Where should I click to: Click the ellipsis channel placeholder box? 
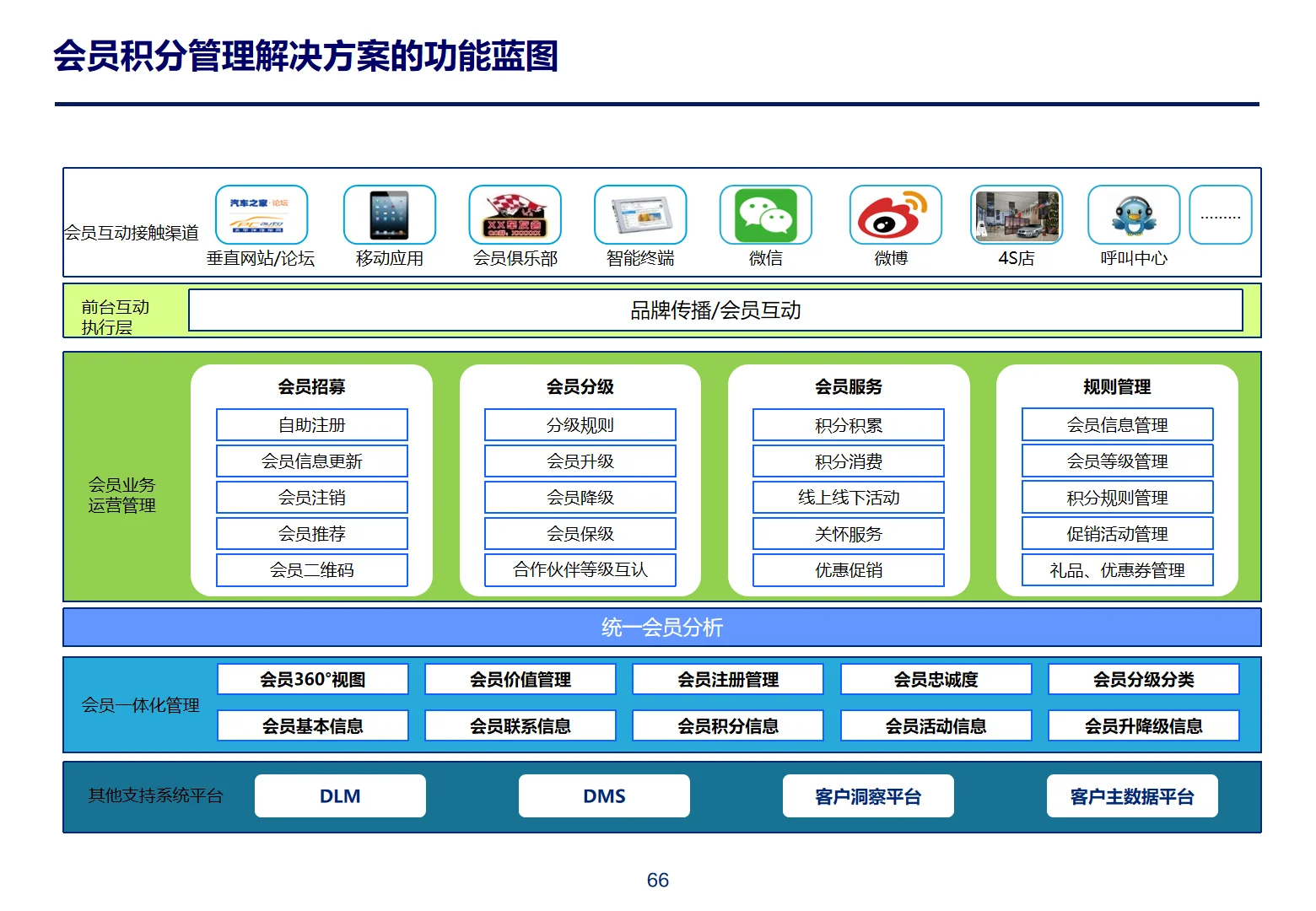pyautogui.click(x=1221, y=214)
